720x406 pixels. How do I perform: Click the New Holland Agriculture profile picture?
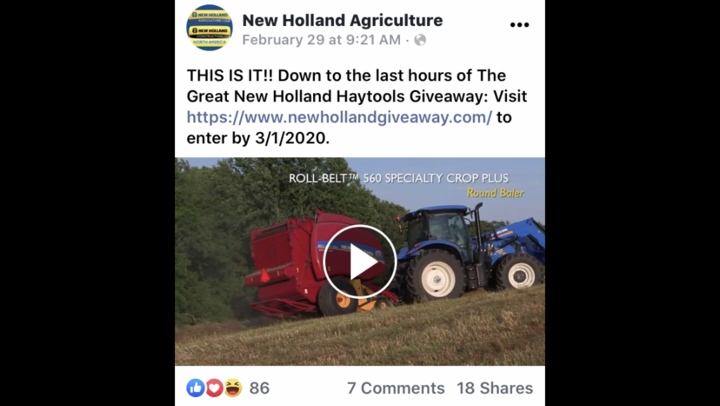(x=209, y=28)
